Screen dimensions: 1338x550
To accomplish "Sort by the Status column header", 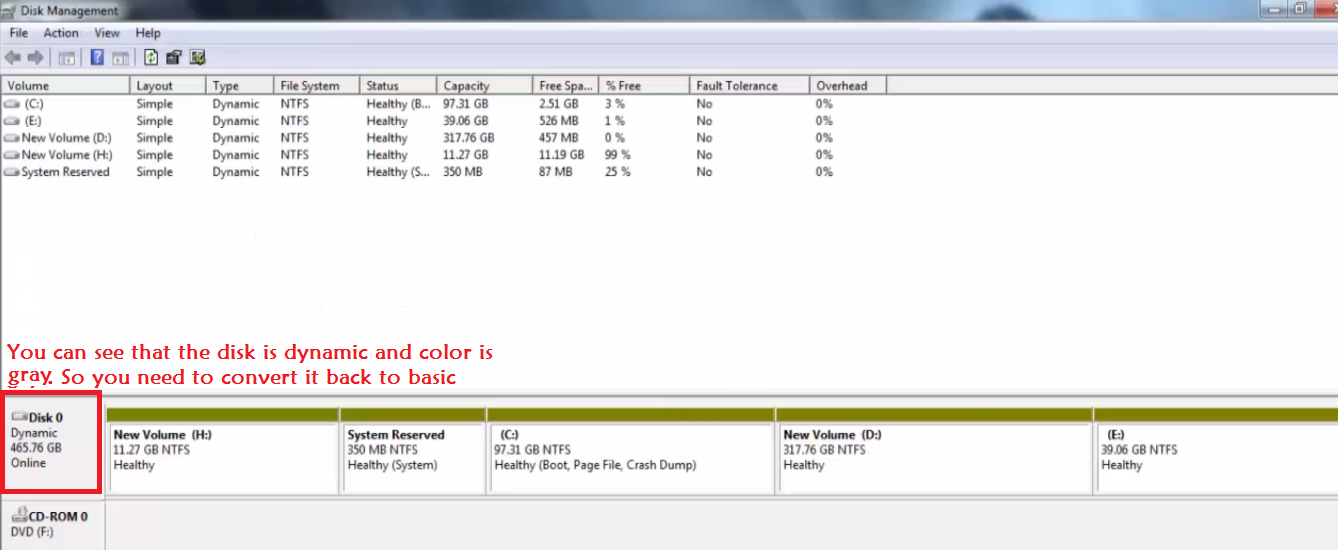I will pyautogui.click(x=398, y=86).
